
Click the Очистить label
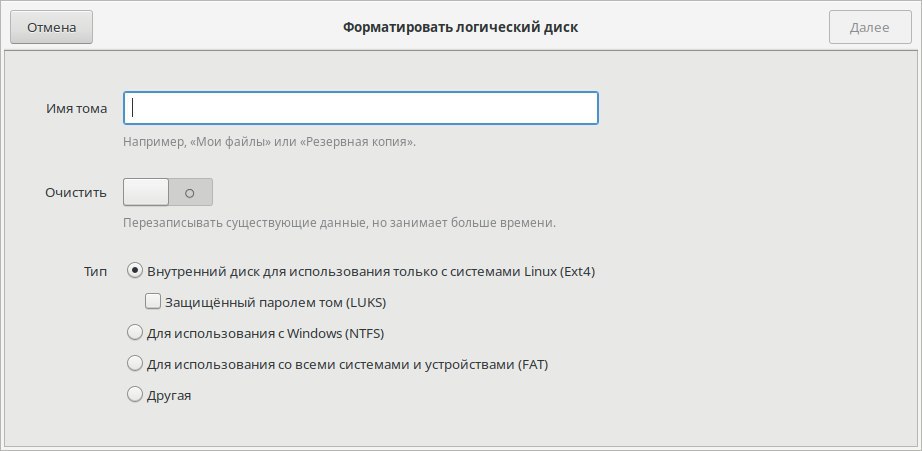(76, 192)
